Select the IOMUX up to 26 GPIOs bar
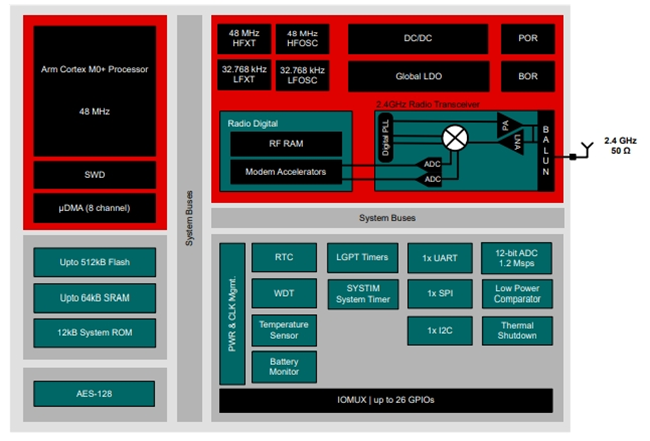The image size is (650, 441). (x=386, y=400)
